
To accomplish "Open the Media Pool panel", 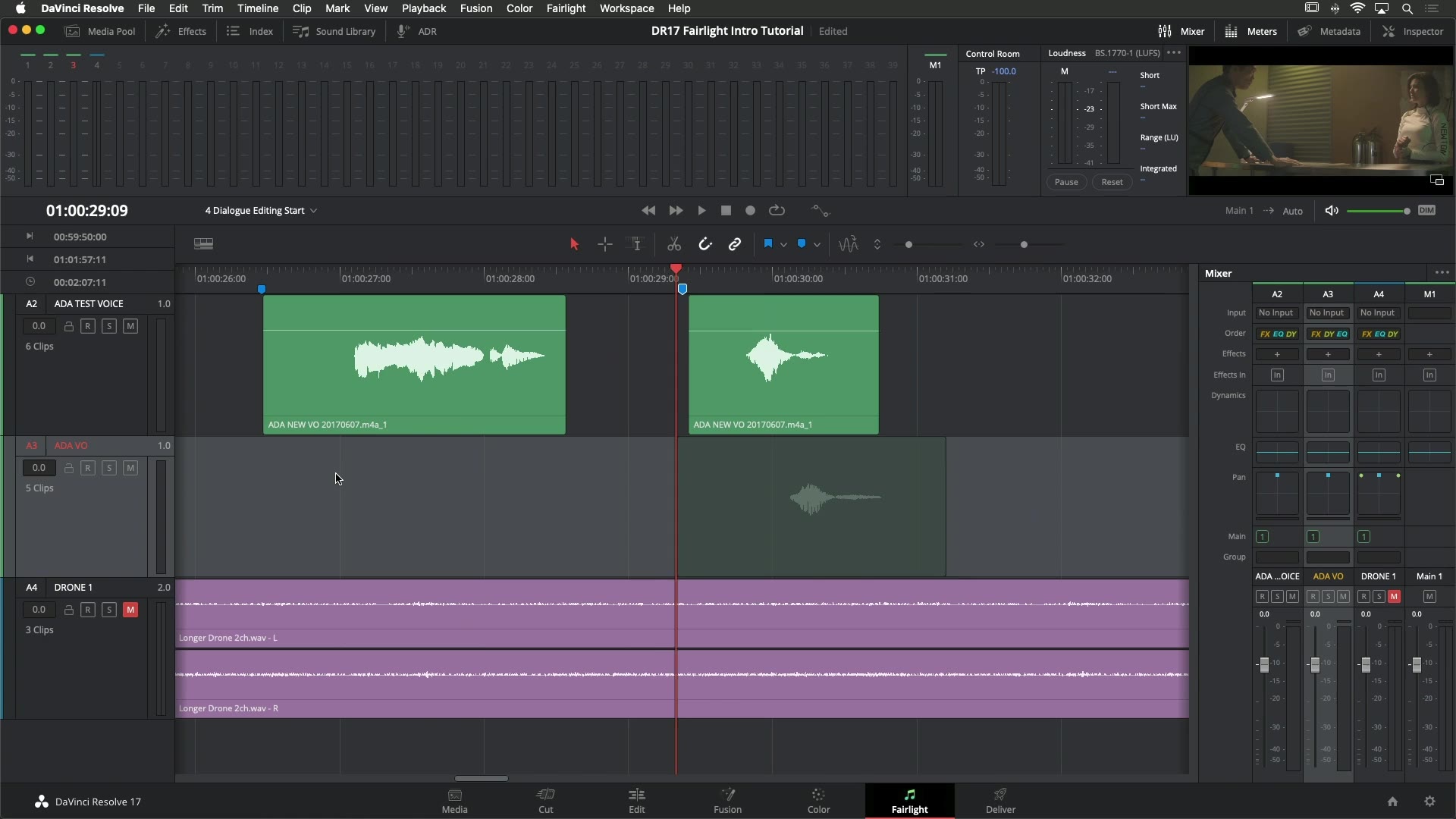I will pos(100,31).
